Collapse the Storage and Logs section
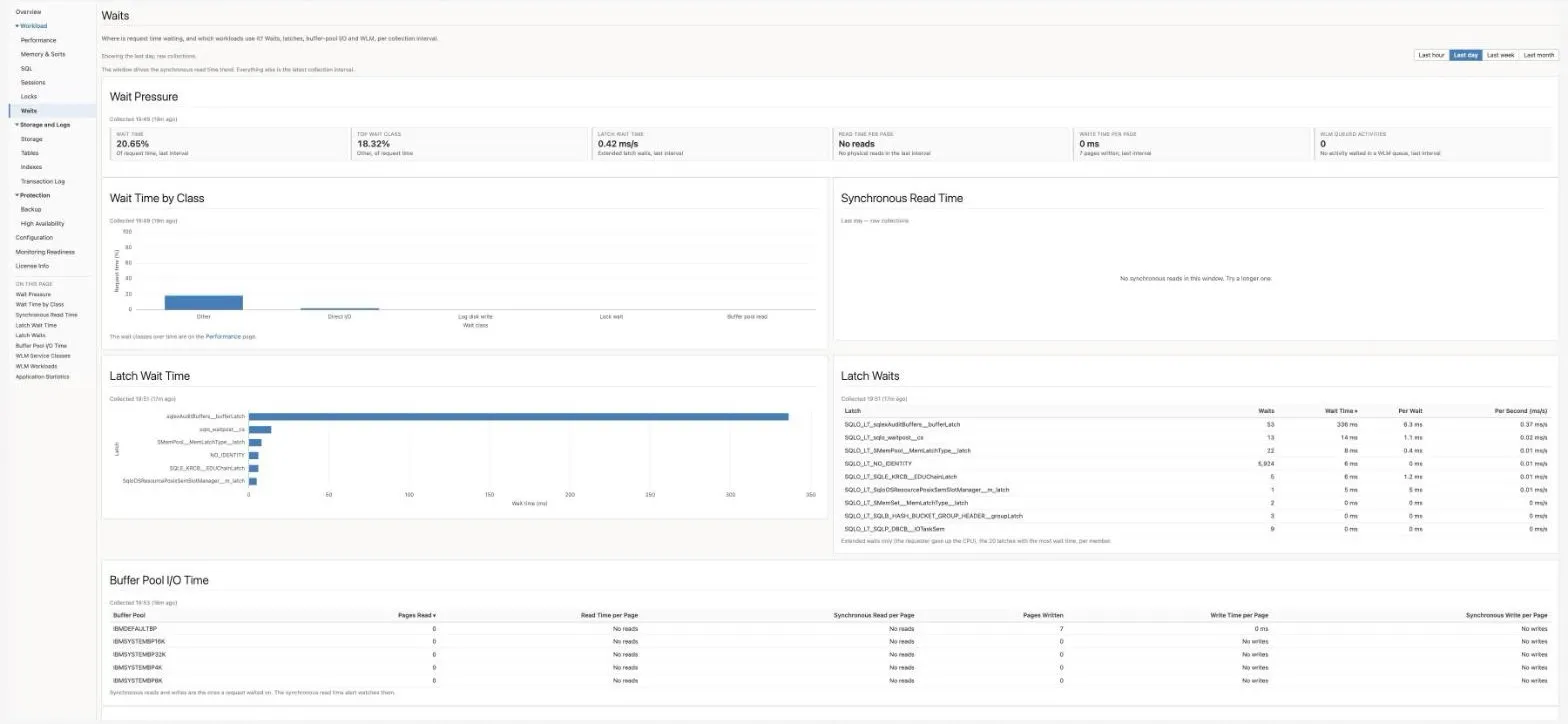Viewport: 1568px width, 724px height. click(43, 125)
